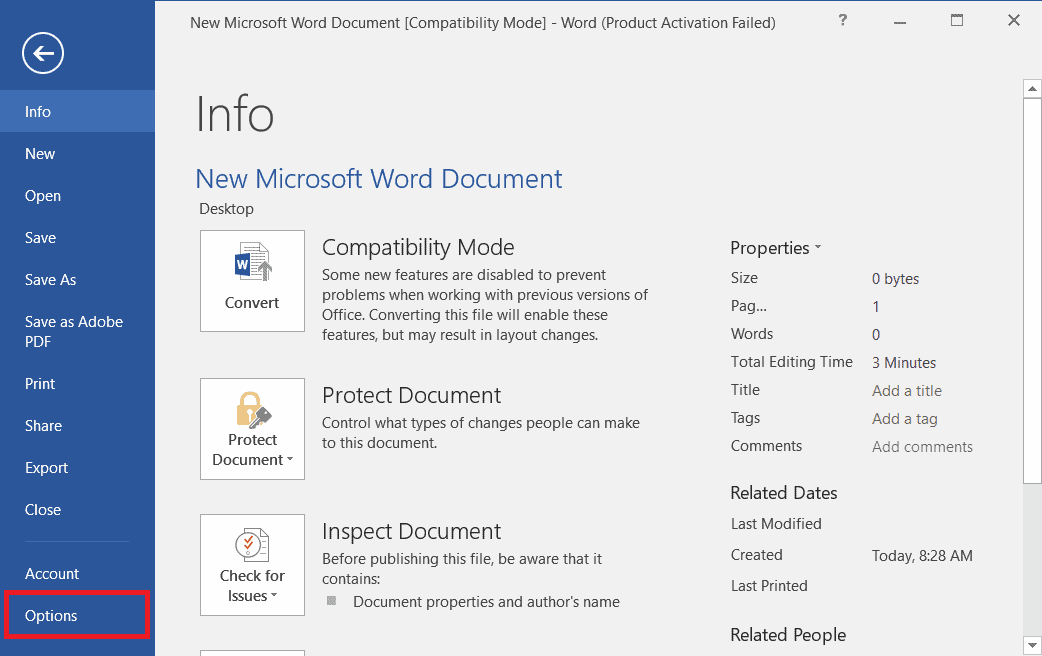
Task: Click the '3 Minutes' editing time value
Action: [904, 363]
